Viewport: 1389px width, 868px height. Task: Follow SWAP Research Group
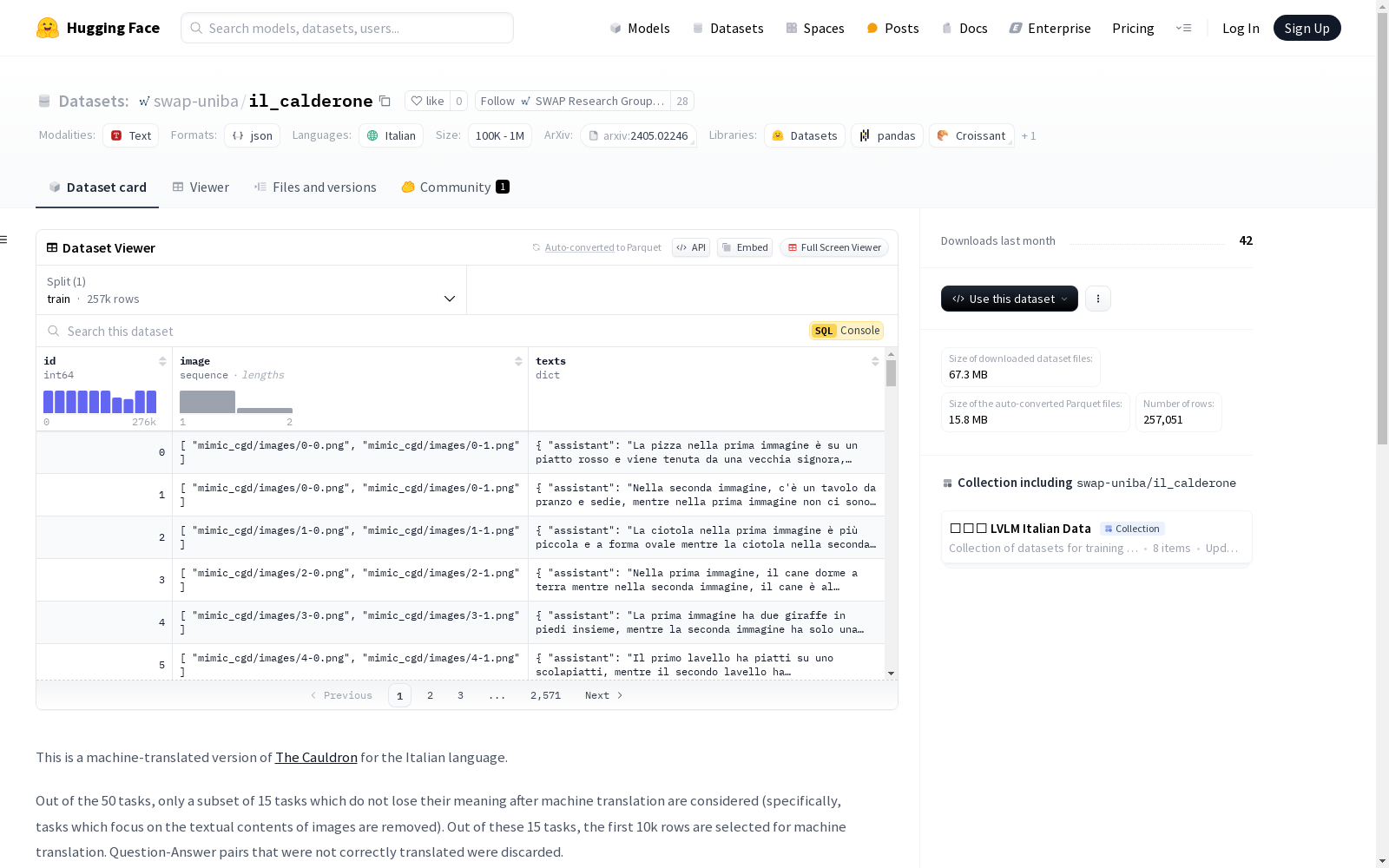click(573, 101)
